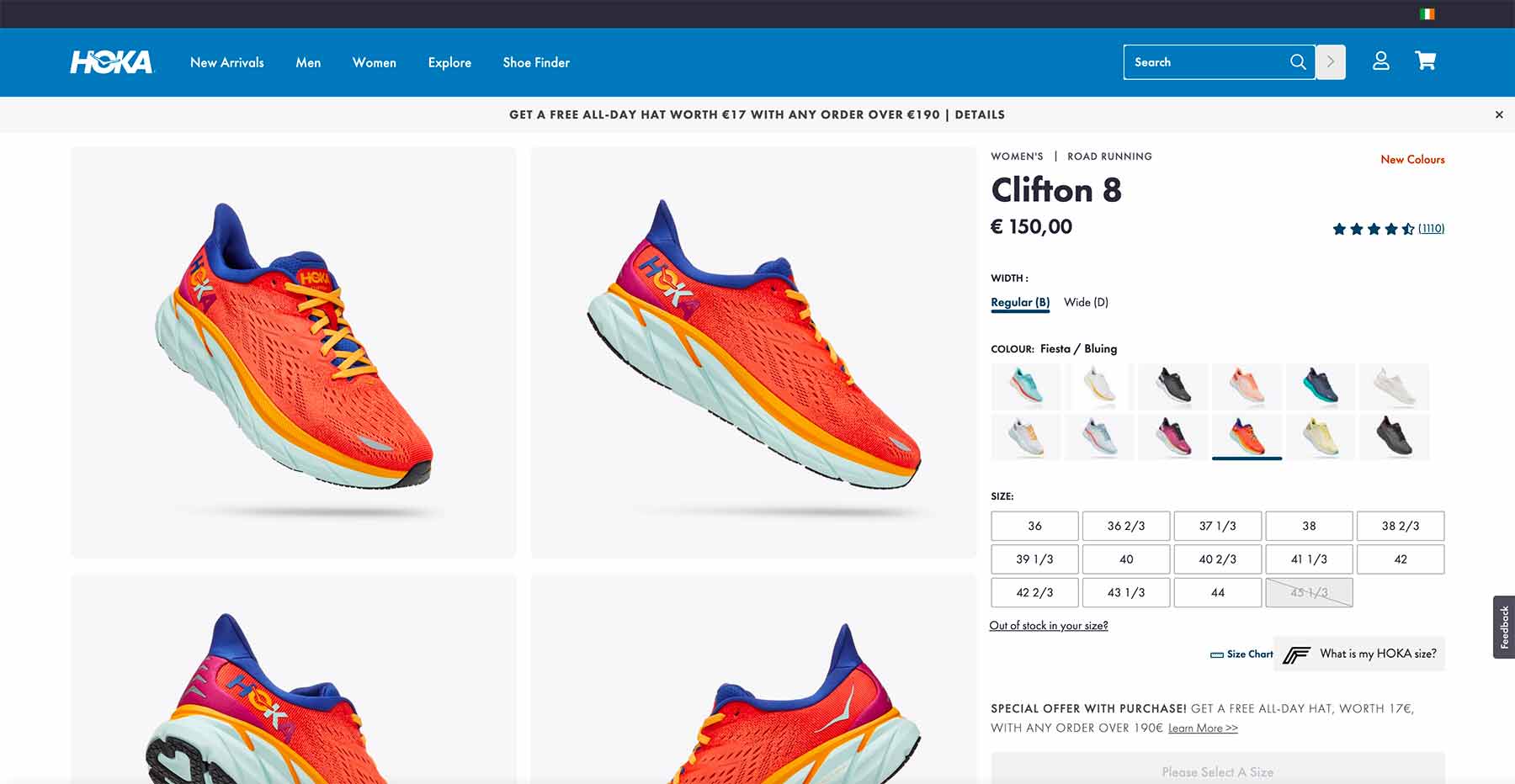Viewport: 1515px width, 784px height.
Task: Select the light blue shoe swatch
Action: pyautogui.click(x=1099, y=437)
